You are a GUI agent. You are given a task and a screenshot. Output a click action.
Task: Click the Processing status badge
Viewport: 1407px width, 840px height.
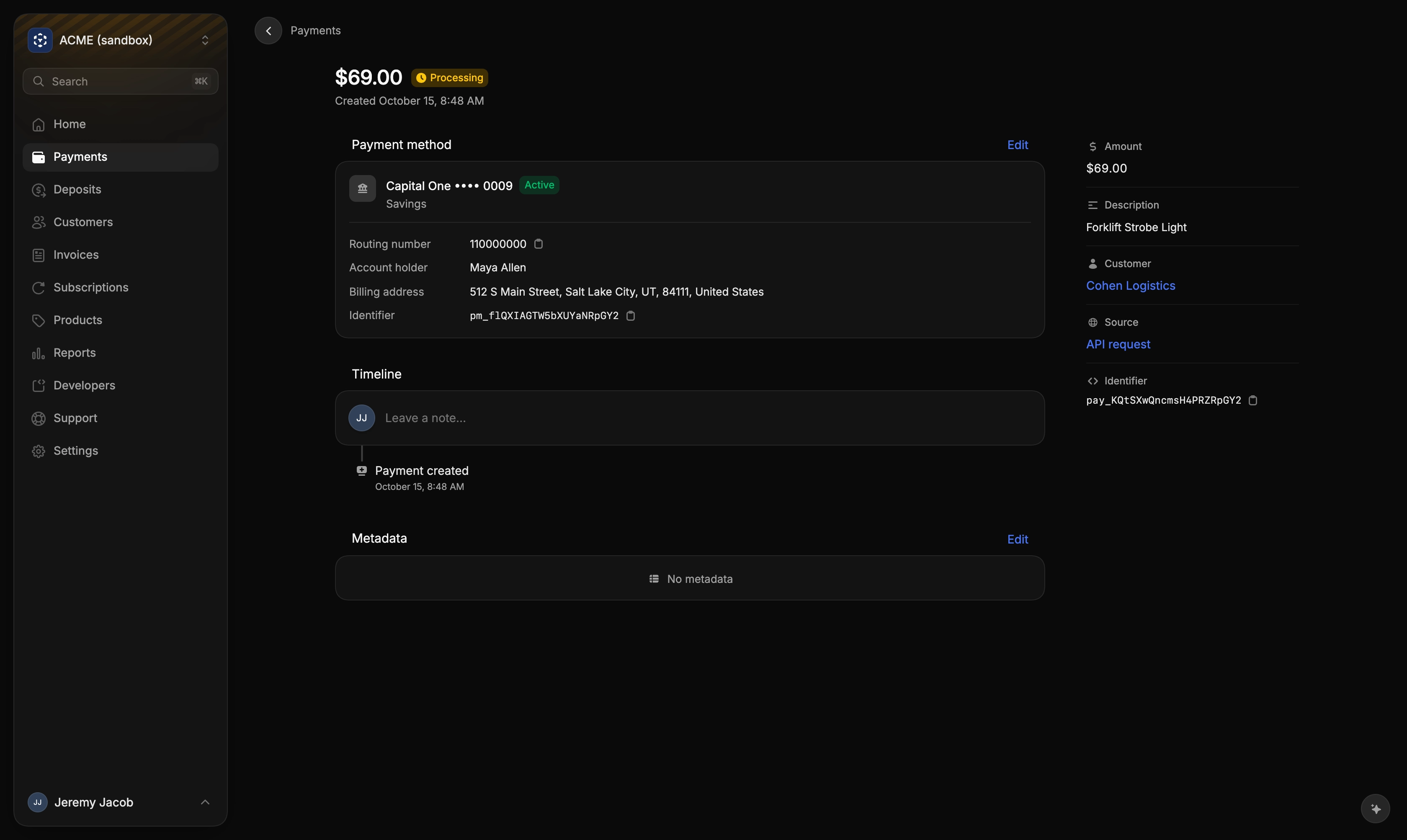(450, 77)
